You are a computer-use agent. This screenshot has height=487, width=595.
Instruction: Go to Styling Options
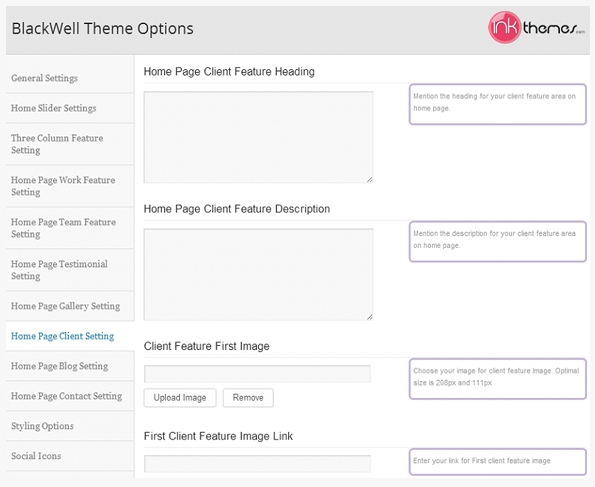coord(70,426)
